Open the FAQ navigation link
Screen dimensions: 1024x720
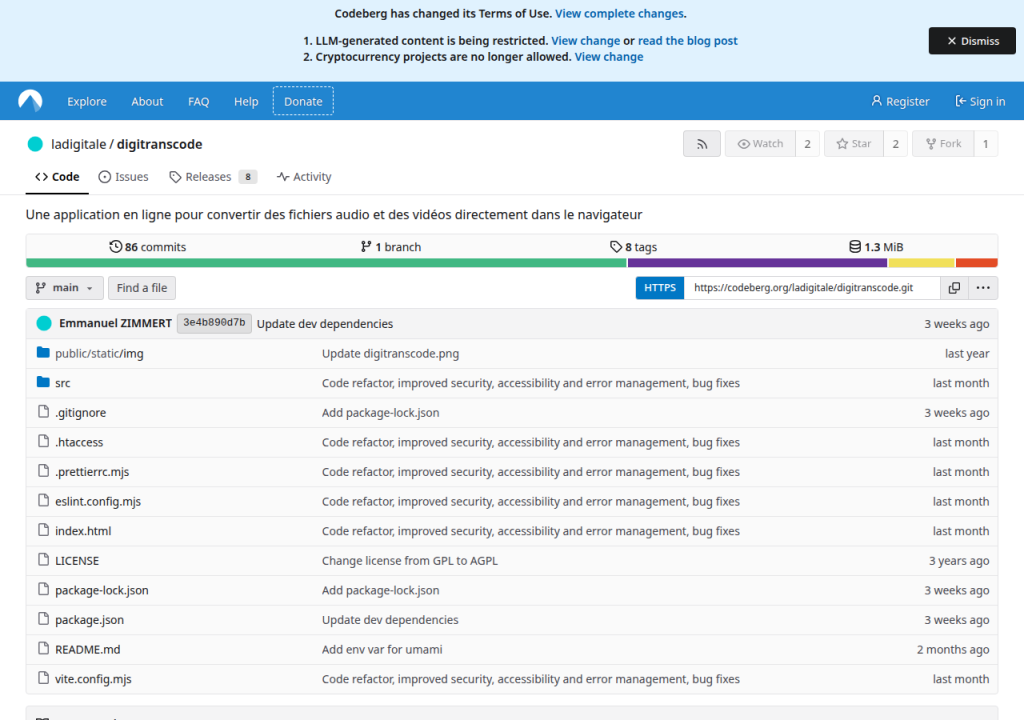coord(199,101)
